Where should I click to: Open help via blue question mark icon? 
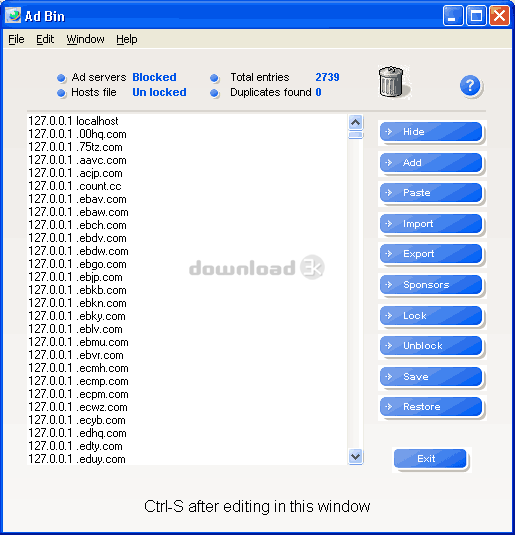click(470, 85)
